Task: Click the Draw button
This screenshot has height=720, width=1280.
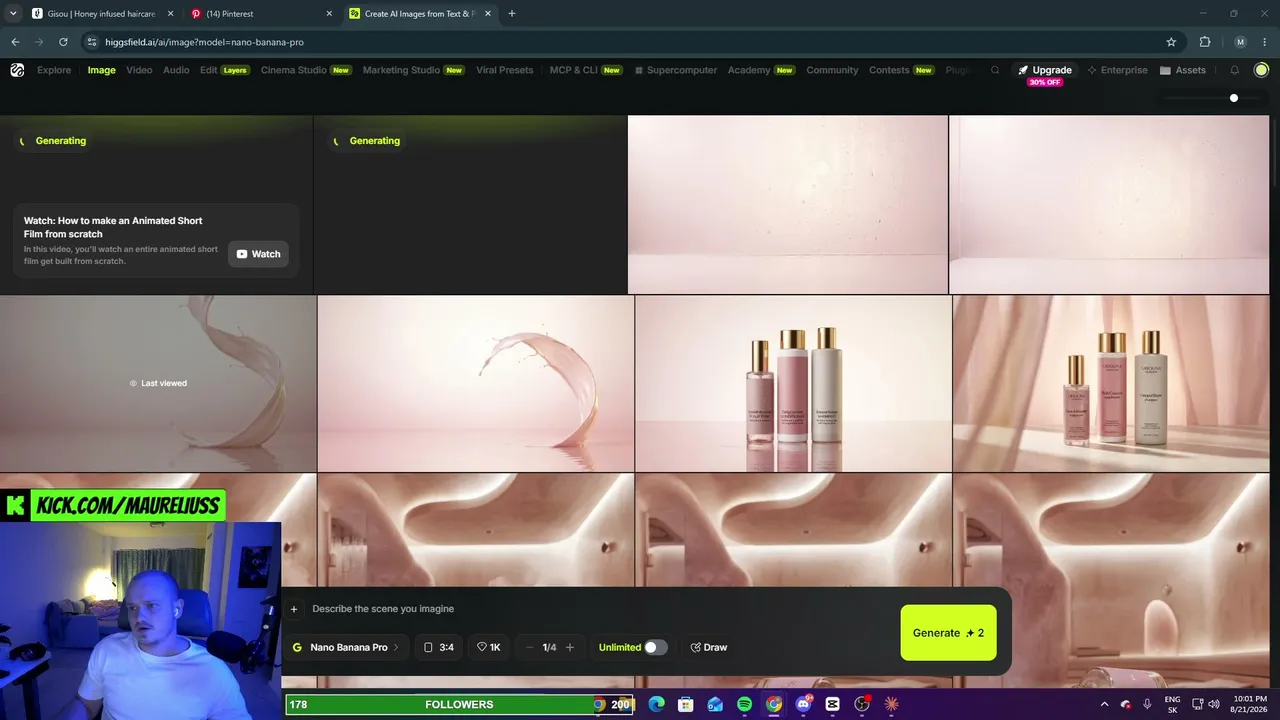Action: (709, 647)
